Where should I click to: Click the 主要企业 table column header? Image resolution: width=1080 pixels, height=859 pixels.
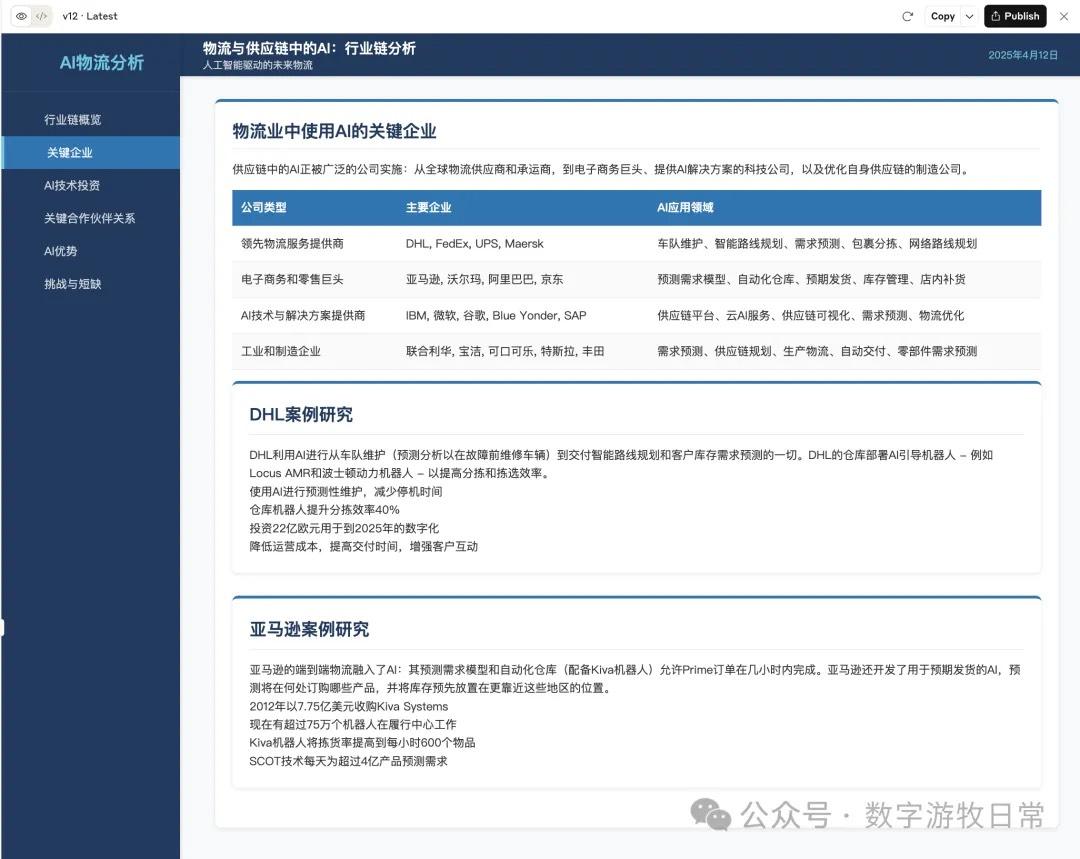[428, 208]
